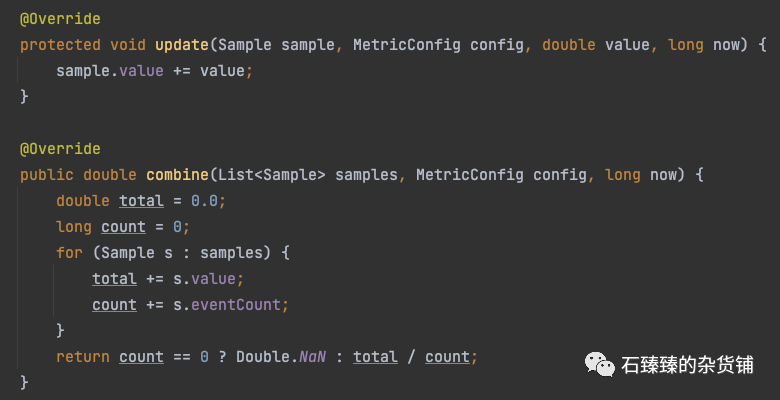
Task: Click the for keyword in loop
Action: (69, 253)
